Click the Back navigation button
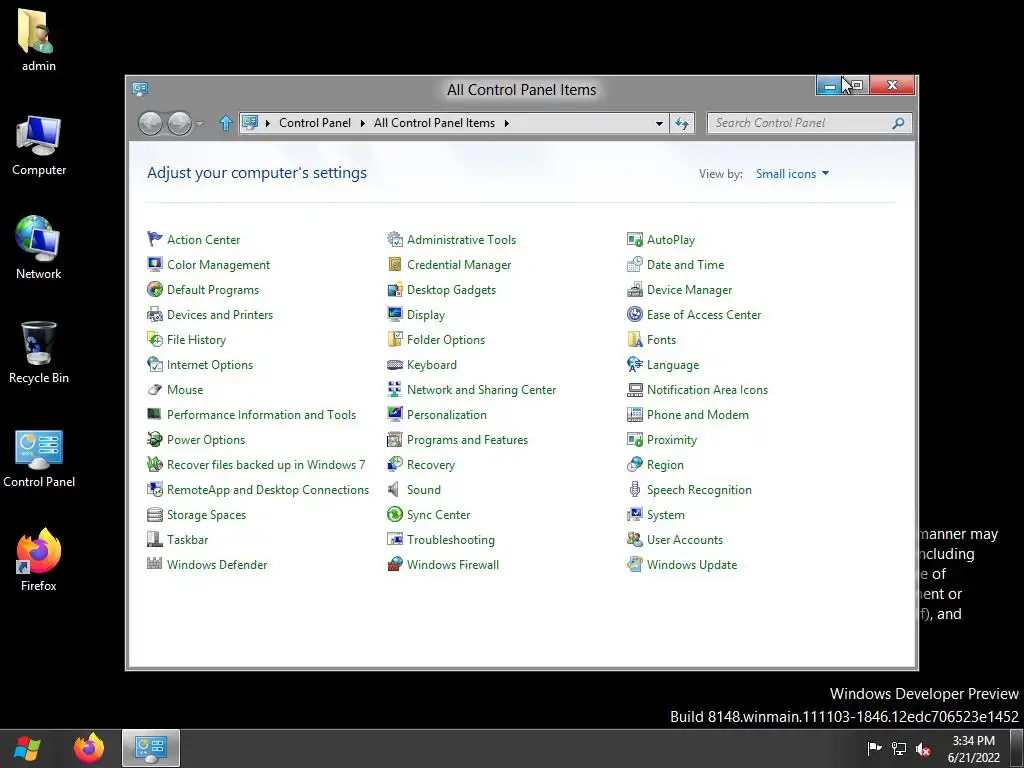The width and height of the screenshot is (1024, 768). 150,123
